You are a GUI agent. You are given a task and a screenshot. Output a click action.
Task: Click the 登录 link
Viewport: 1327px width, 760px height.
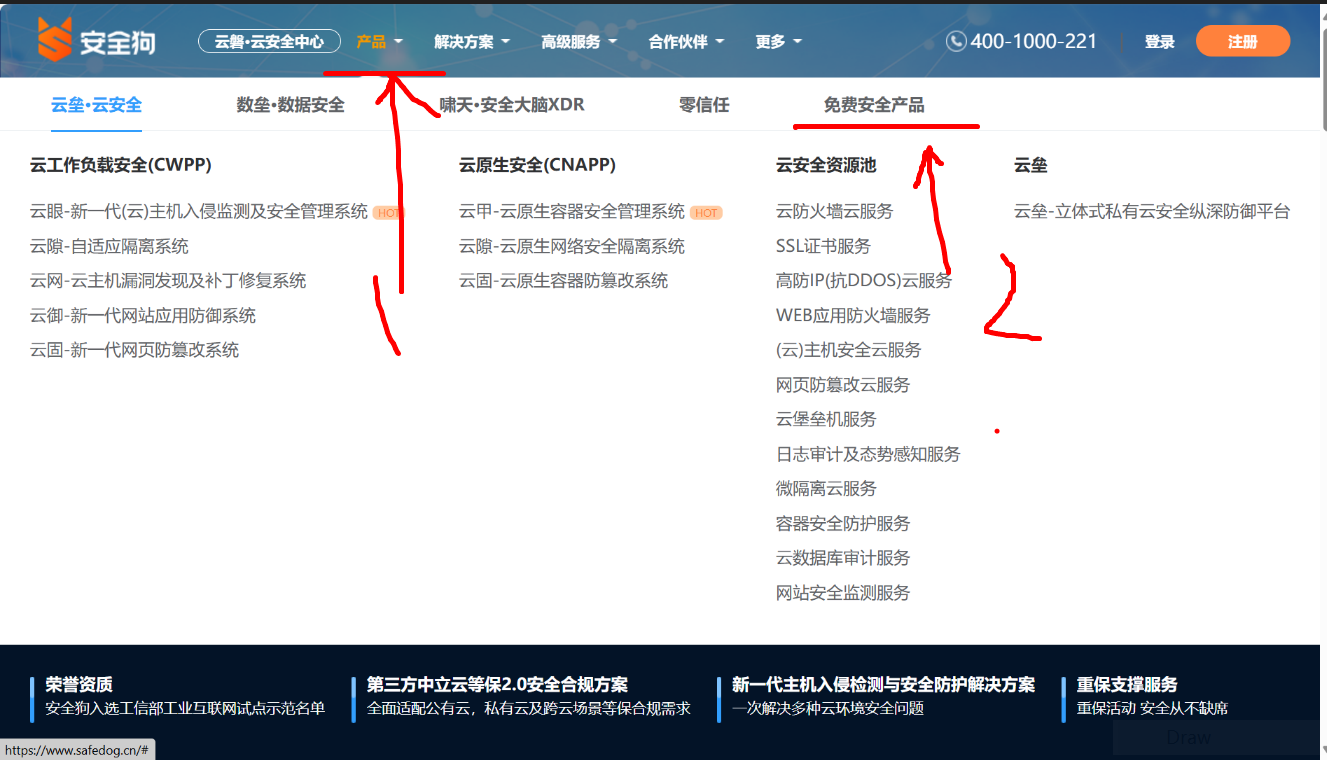click(x=1160, y=41)
